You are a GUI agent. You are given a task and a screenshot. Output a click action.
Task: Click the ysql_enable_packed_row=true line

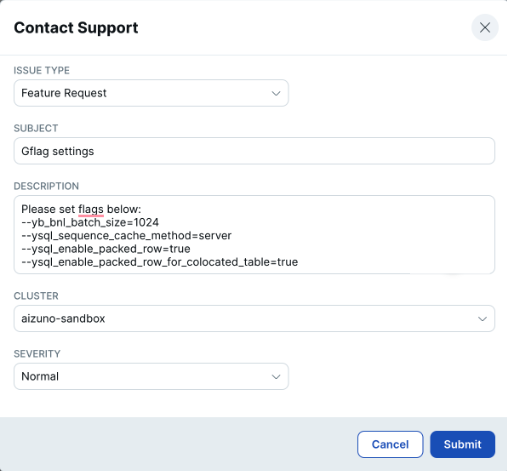pos(106,249)
